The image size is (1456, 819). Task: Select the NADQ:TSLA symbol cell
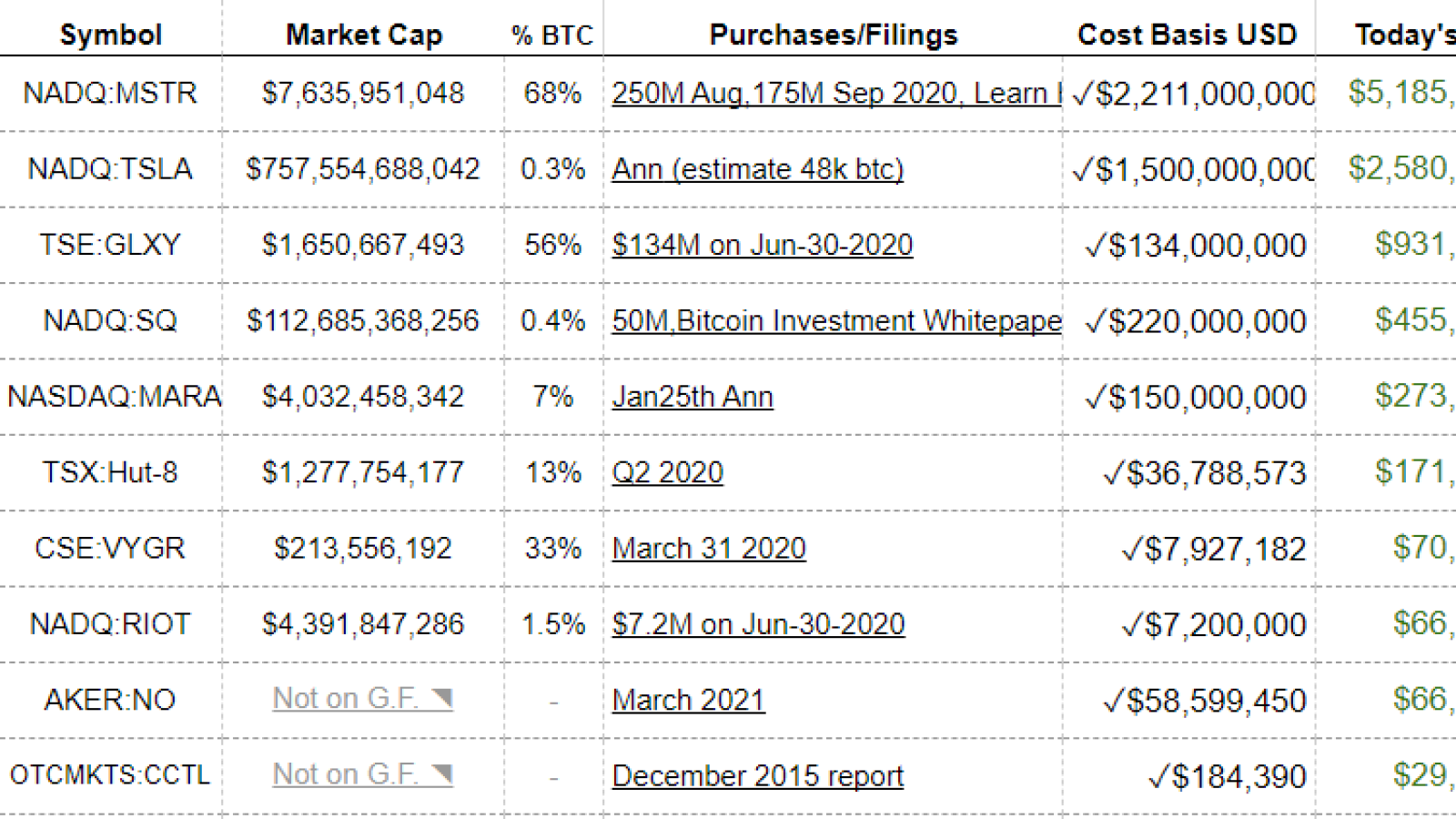110,168
